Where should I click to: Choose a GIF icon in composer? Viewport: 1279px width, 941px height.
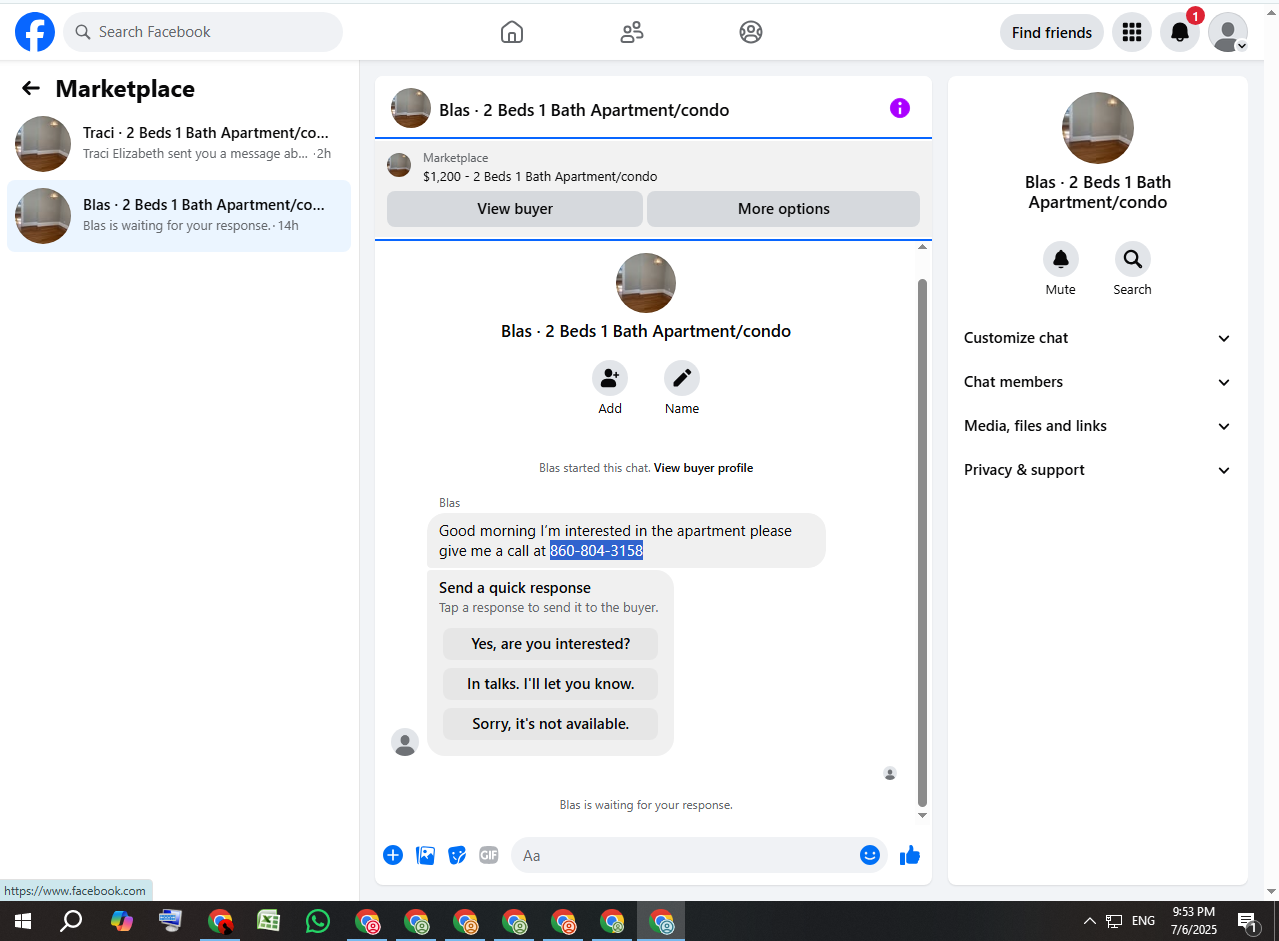[489, 855]
